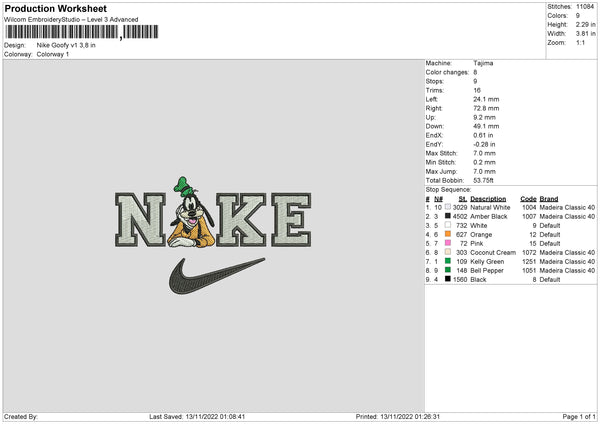
Task: Click the Height value 2.29 in
Action: point(585,24)
